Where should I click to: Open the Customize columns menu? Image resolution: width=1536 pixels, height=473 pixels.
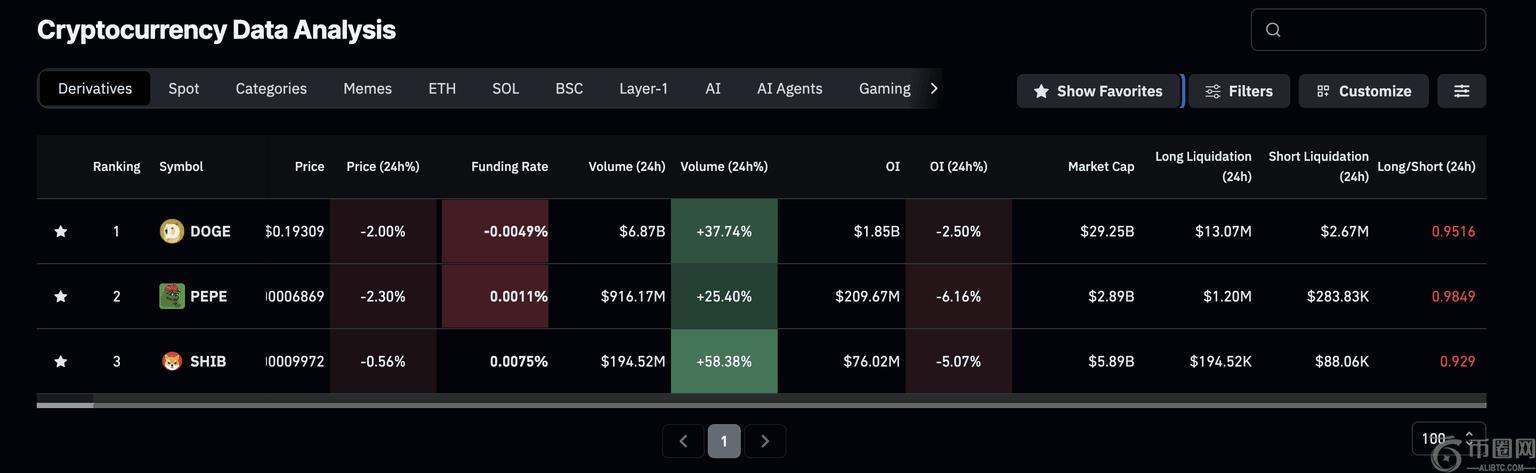pos(1363,91)
